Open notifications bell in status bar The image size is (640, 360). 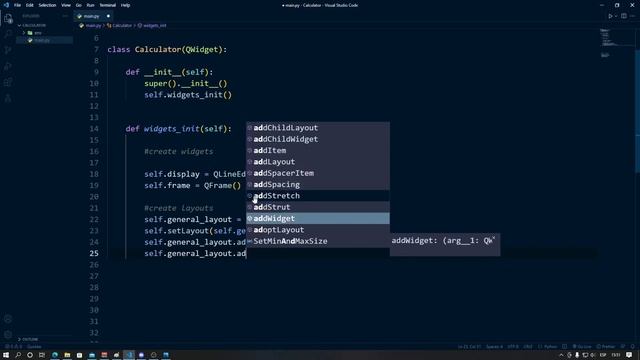click(633, 347)
